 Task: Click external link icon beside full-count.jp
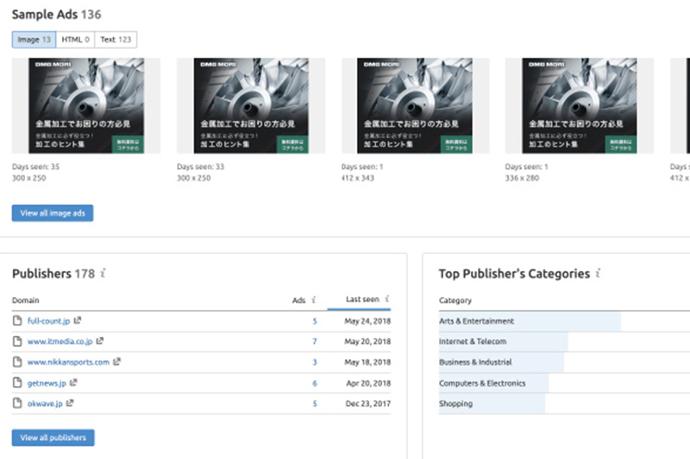click(x=78, y=321)
